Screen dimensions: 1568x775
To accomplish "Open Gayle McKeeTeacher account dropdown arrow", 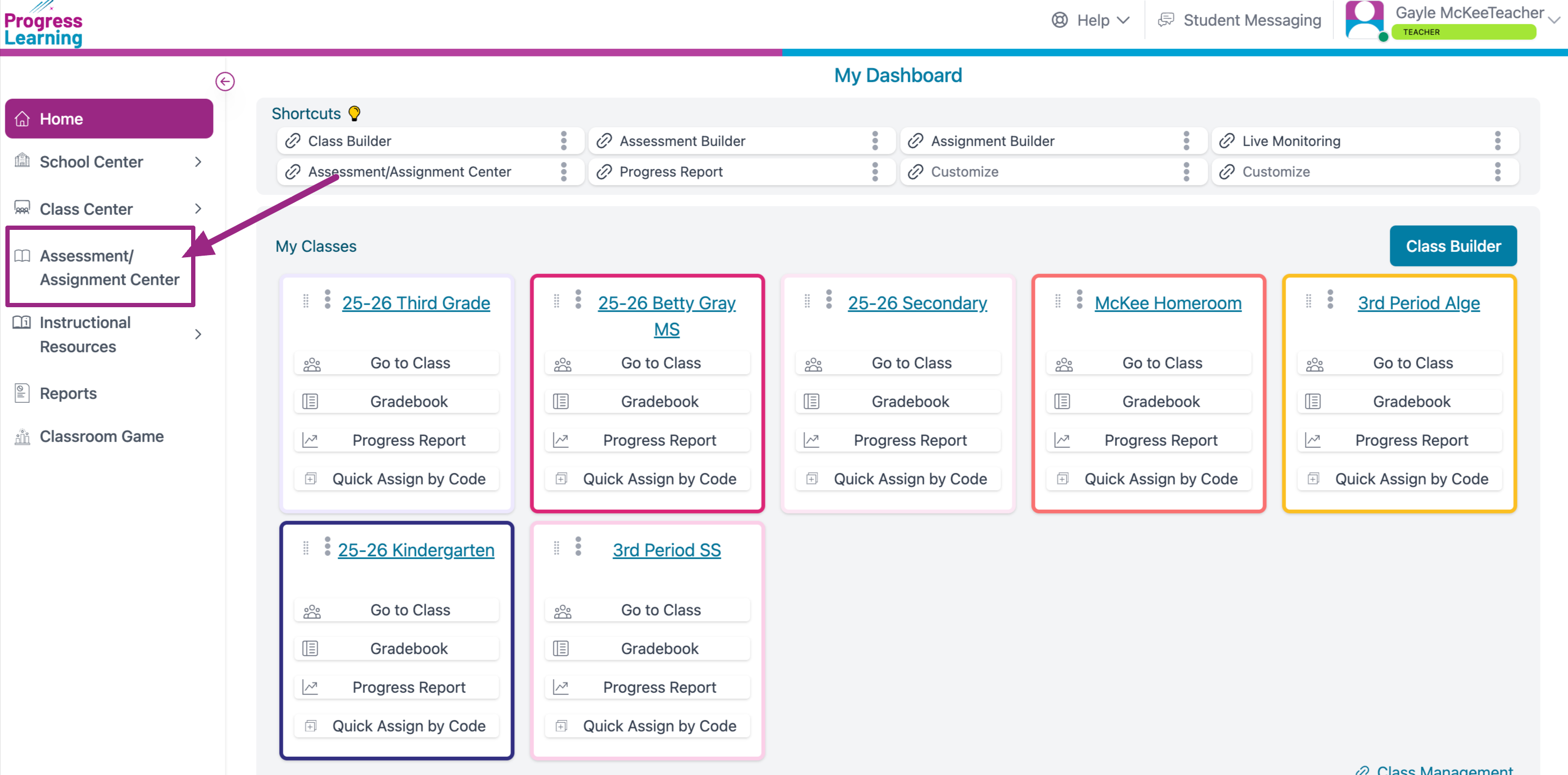I will click(1554, 20).
